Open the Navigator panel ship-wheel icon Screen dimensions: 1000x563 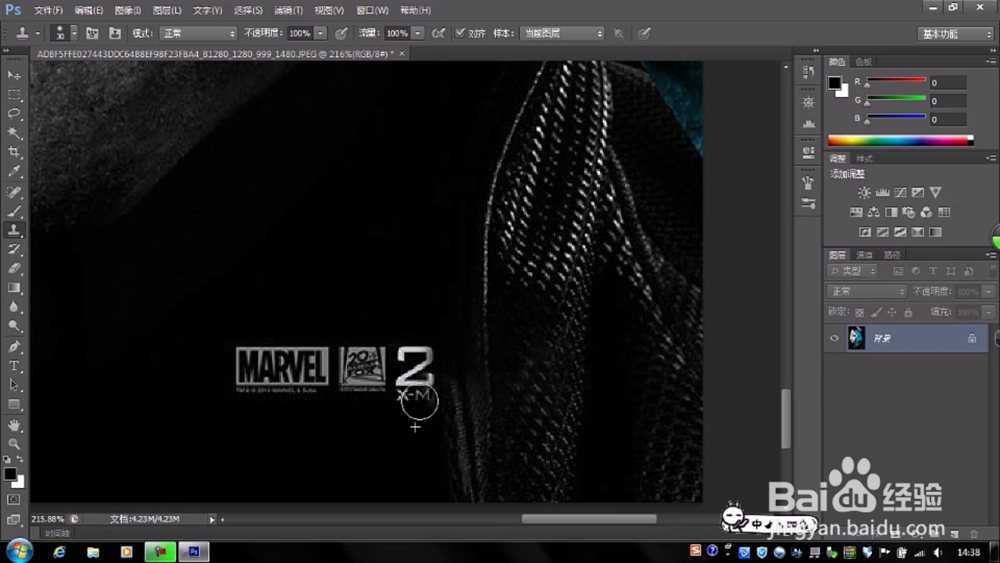point(809,102)
